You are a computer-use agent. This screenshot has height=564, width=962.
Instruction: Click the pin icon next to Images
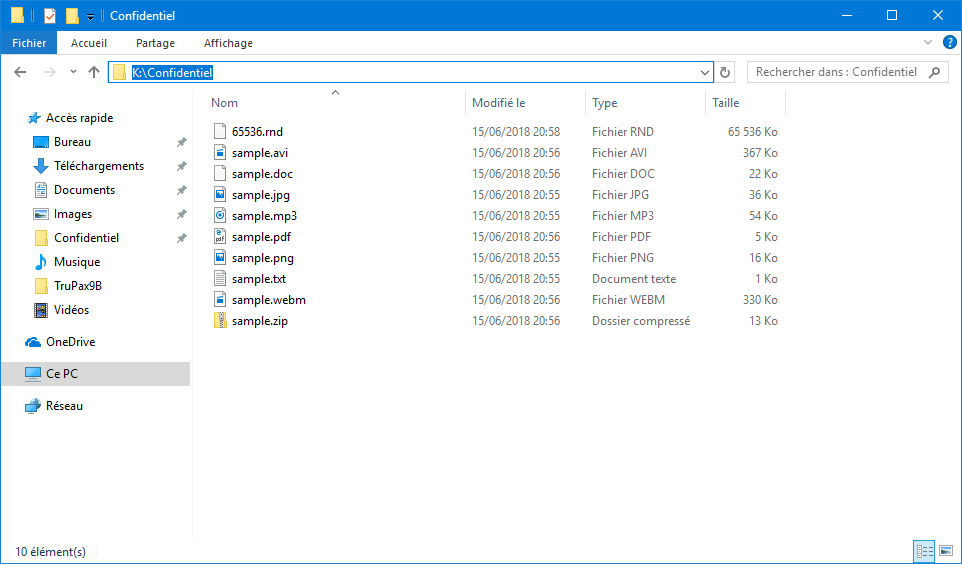(x=182, y=214)
